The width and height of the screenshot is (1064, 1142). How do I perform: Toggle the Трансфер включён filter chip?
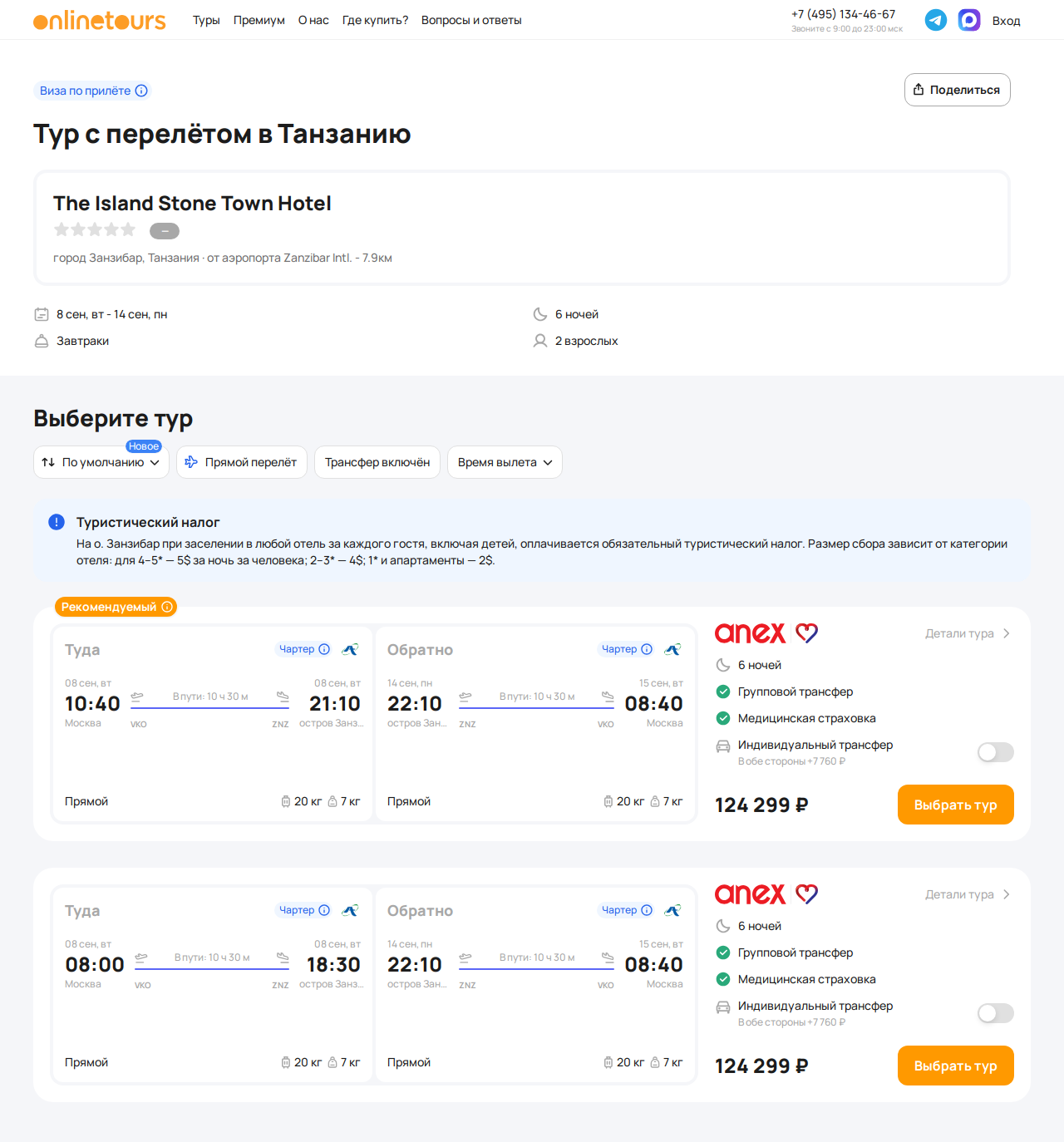377,462
